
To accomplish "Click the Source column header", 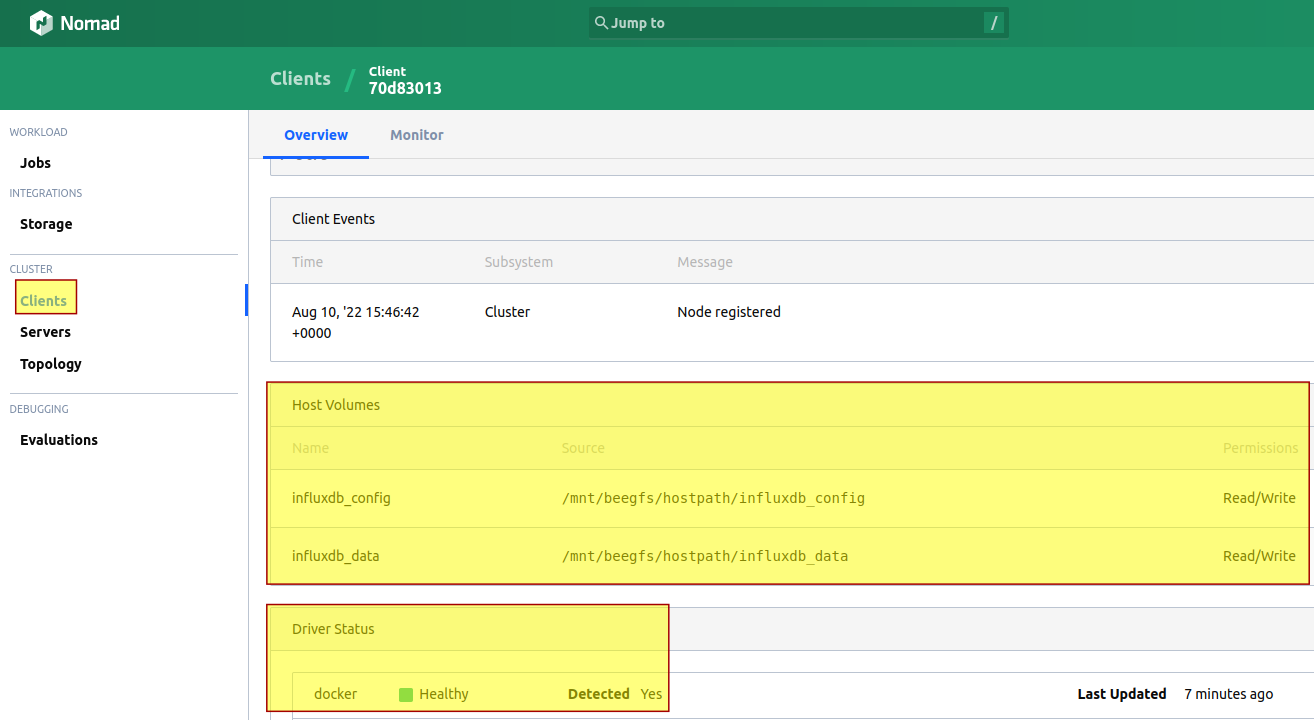I will (583, 448).
